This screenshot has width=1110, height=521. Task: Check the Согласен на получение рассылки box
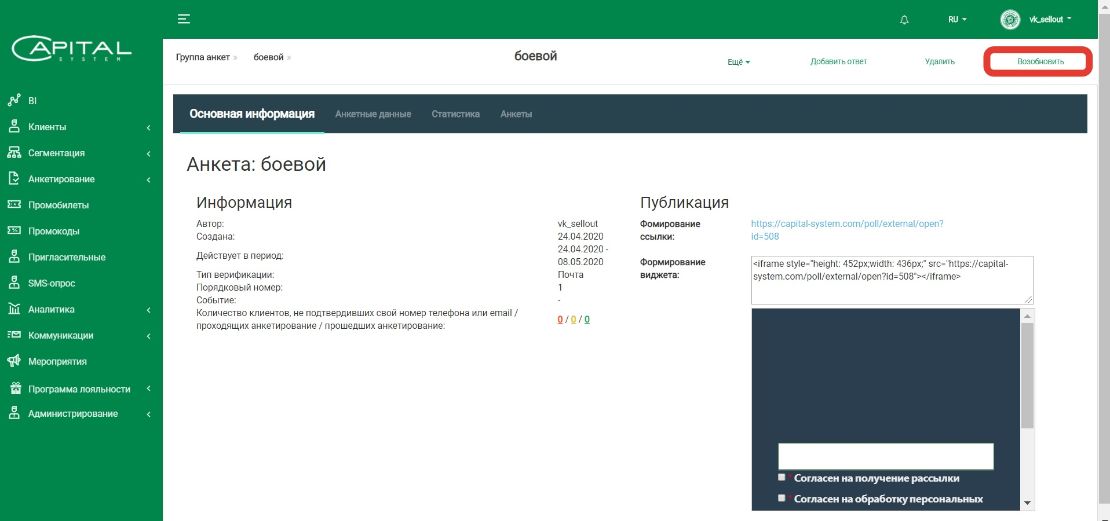click(x=782, y=477)
